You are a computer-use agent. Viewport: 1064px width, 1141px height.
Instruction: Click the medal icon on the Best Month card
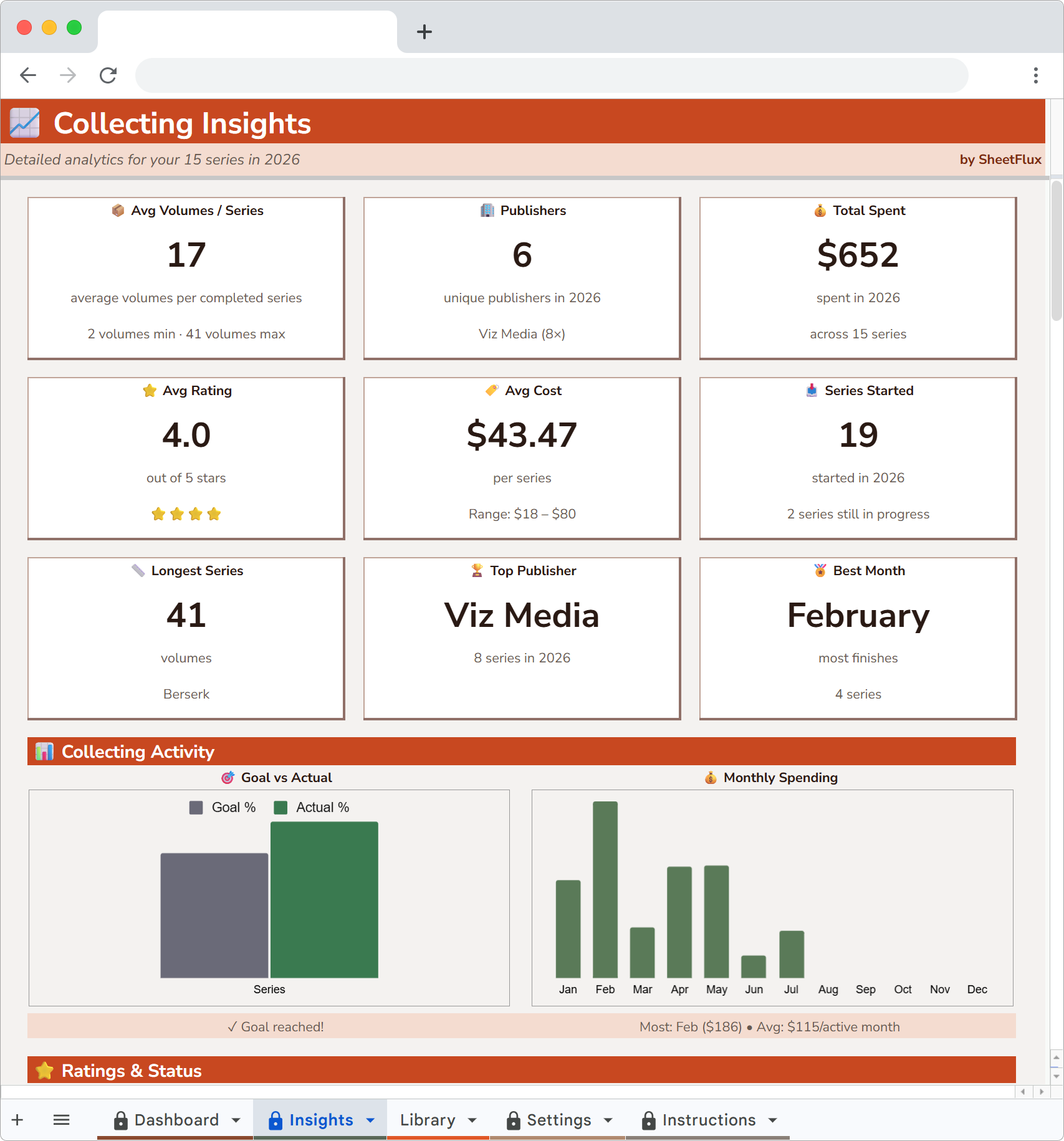(819, 570)
